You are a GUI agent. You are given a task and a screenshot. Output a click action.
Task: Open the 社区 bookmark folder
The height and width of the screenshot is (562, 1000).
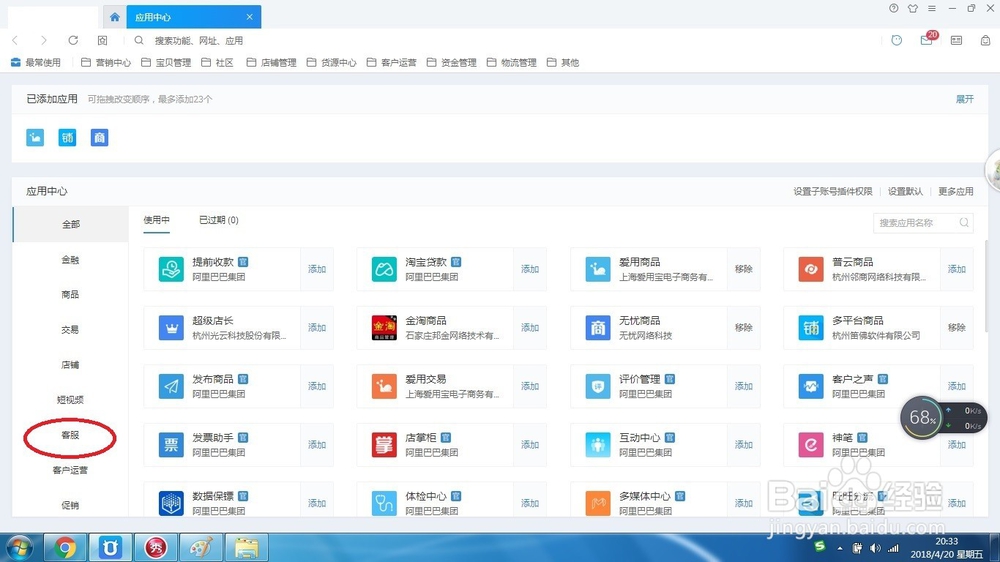[217, 63]
